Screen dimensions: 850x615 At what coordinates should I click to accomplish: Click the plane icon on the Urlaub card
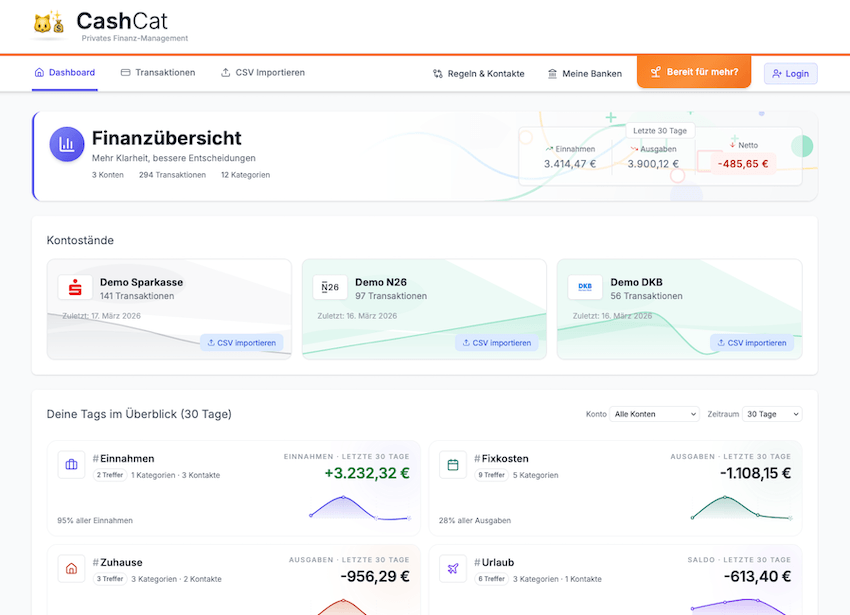[452, 568]
